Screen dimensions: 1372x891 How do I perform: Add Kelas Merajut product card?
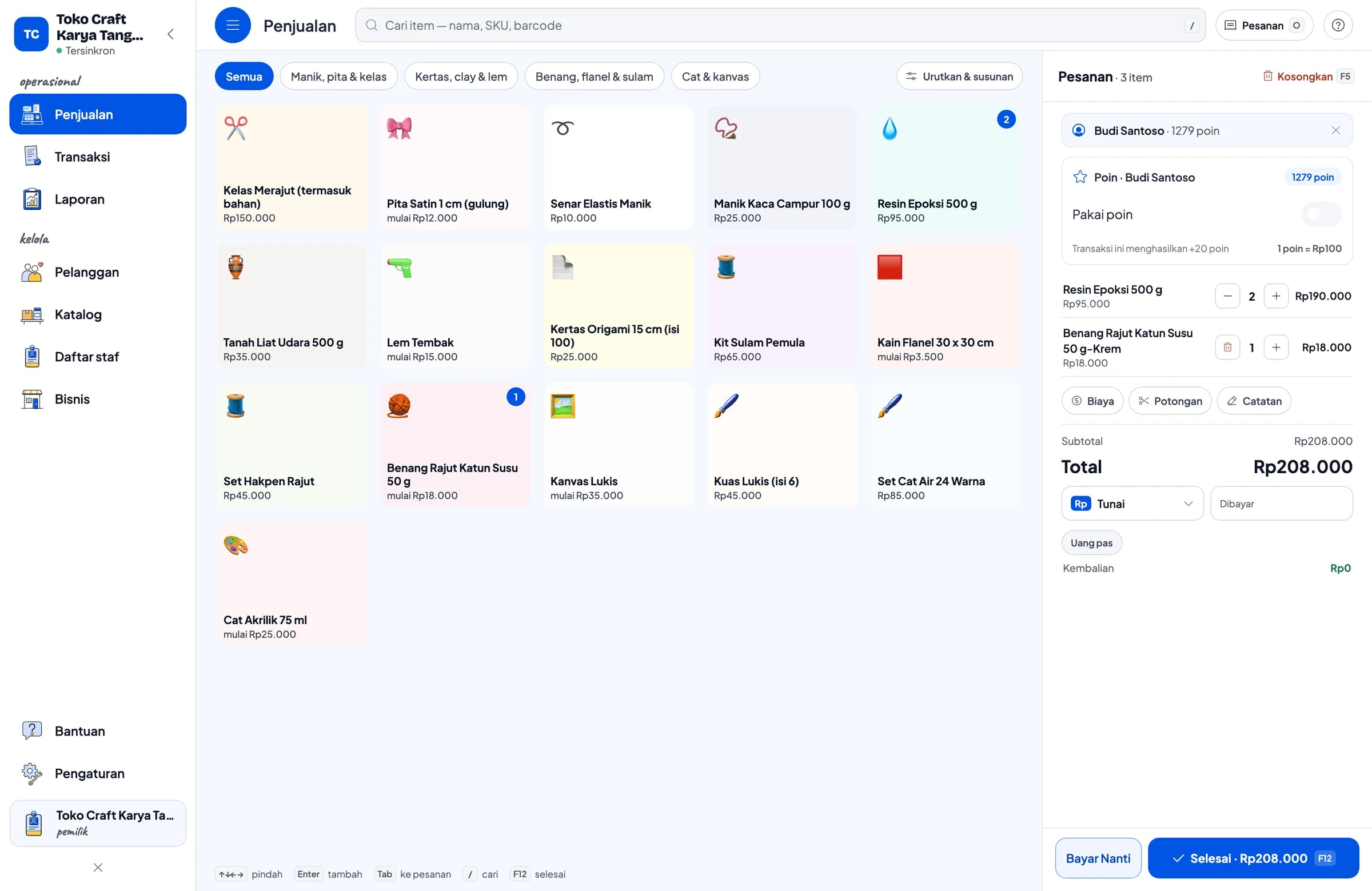(292, 167)
